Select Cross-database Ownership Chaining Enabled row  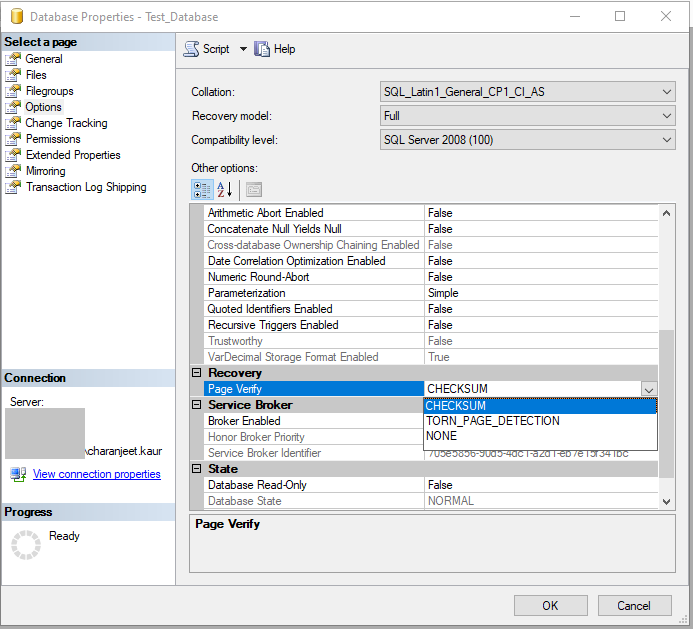pos(430,245)
